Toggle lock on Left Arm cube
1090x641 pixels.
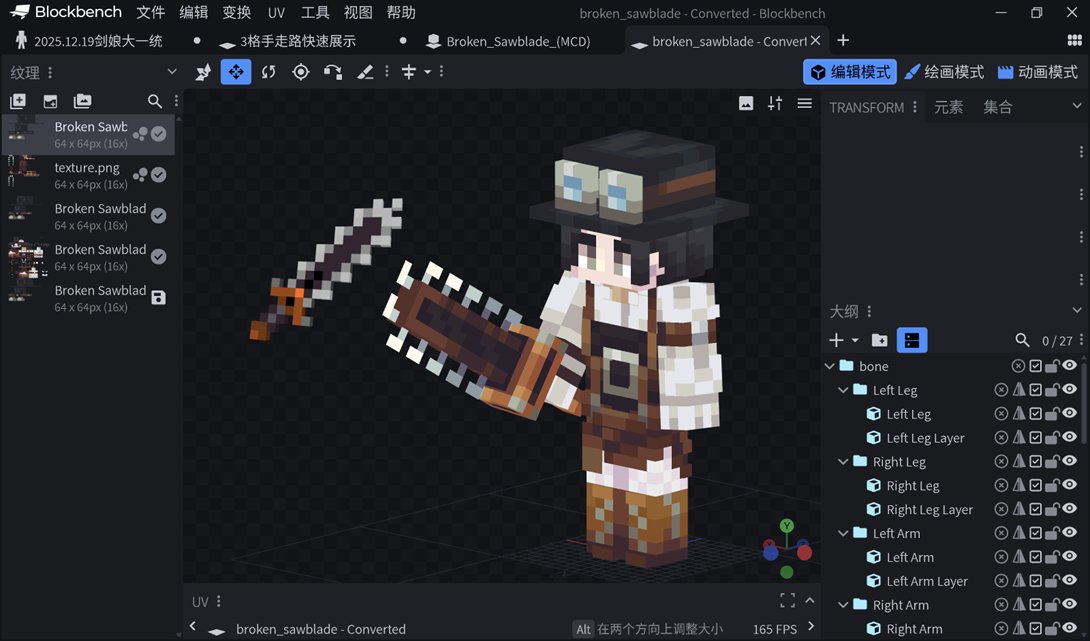[x=1052, y=557]
